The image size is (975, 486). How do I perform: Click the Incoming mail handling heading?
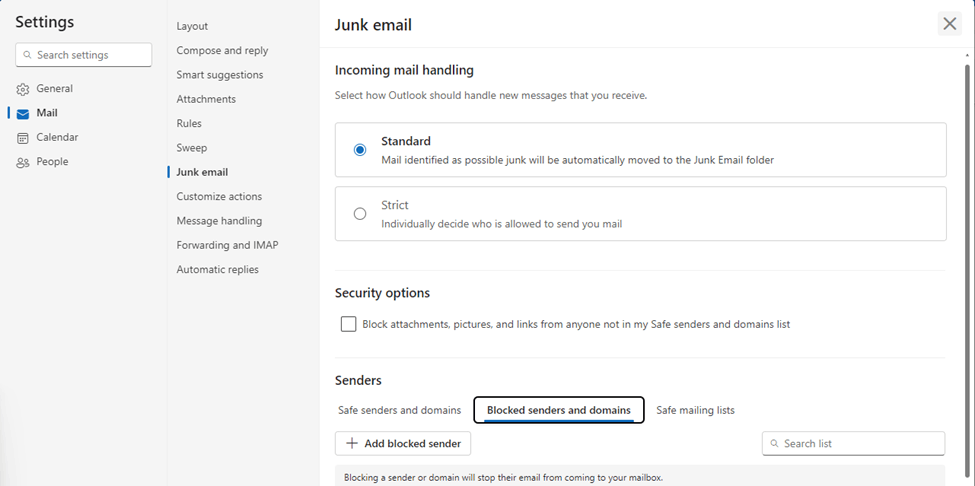pyautogui.click(x=404, y=70)
